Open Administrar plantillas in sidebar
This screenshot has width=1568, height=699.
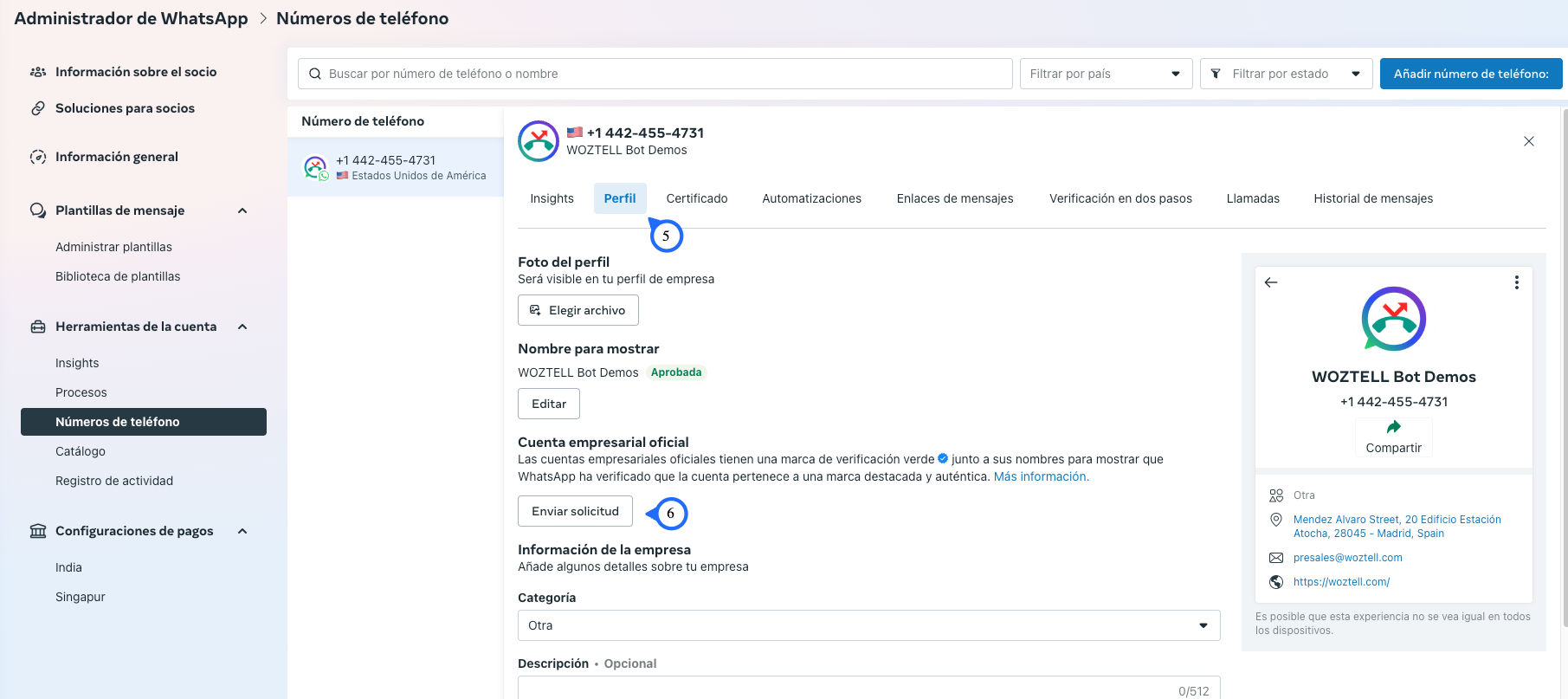113,247
